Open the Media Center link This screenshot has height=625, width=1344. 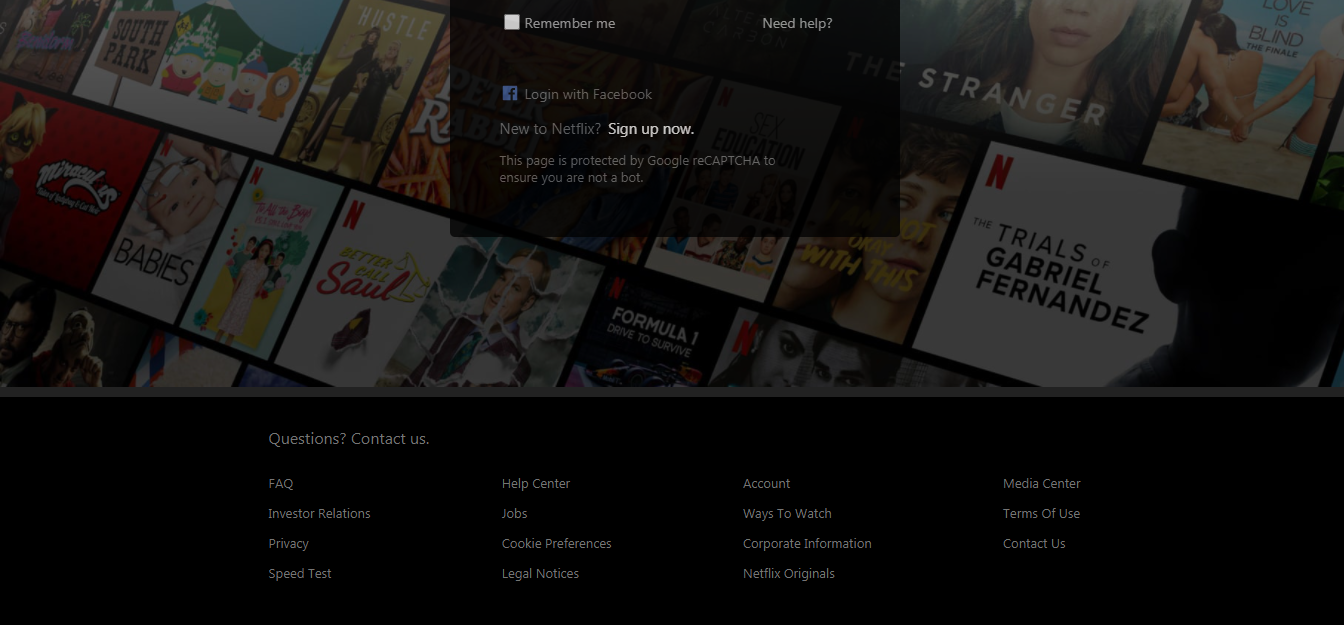click(1042, 484)
